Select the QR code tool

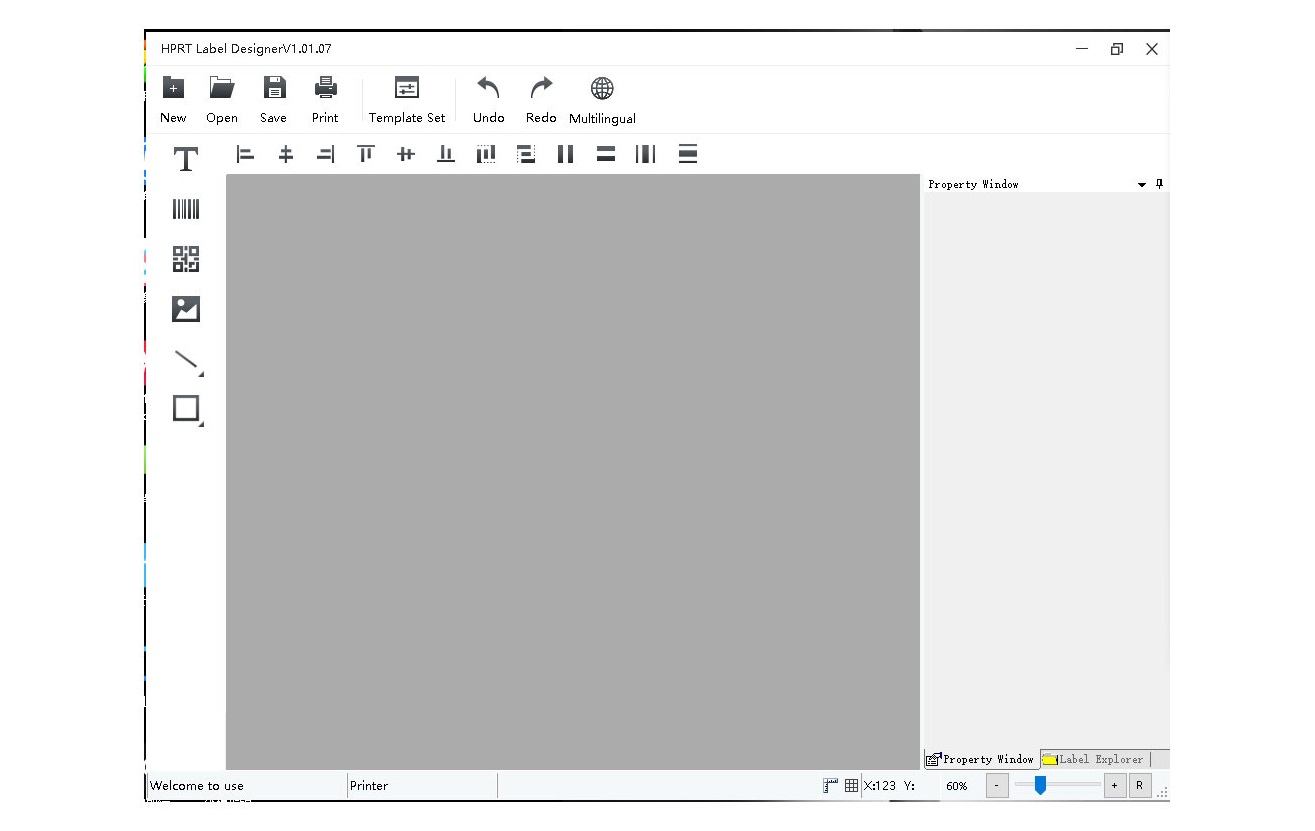tap(186, 259)
